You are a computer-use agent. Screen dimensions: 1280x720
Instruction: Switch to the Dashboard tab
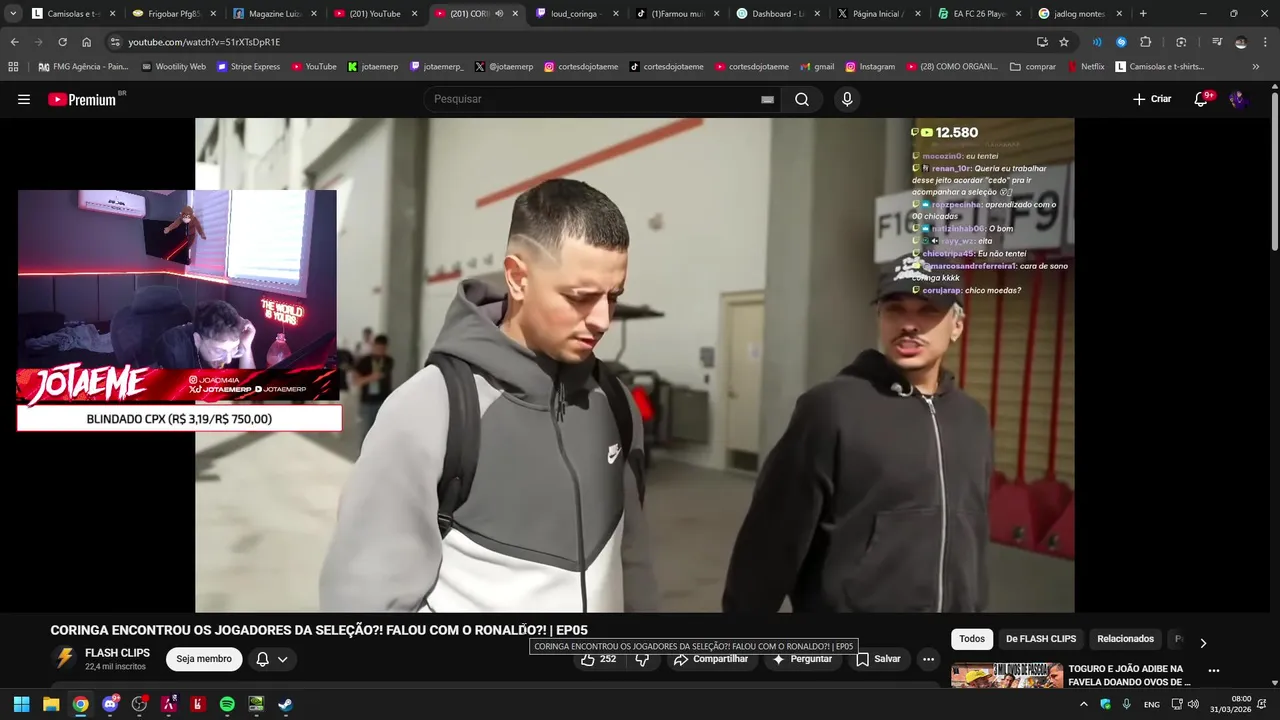(777, 14)
